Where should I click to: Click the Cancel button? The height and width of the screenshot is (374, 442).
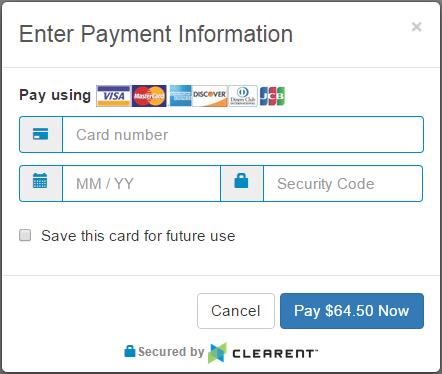coord(236,311)
